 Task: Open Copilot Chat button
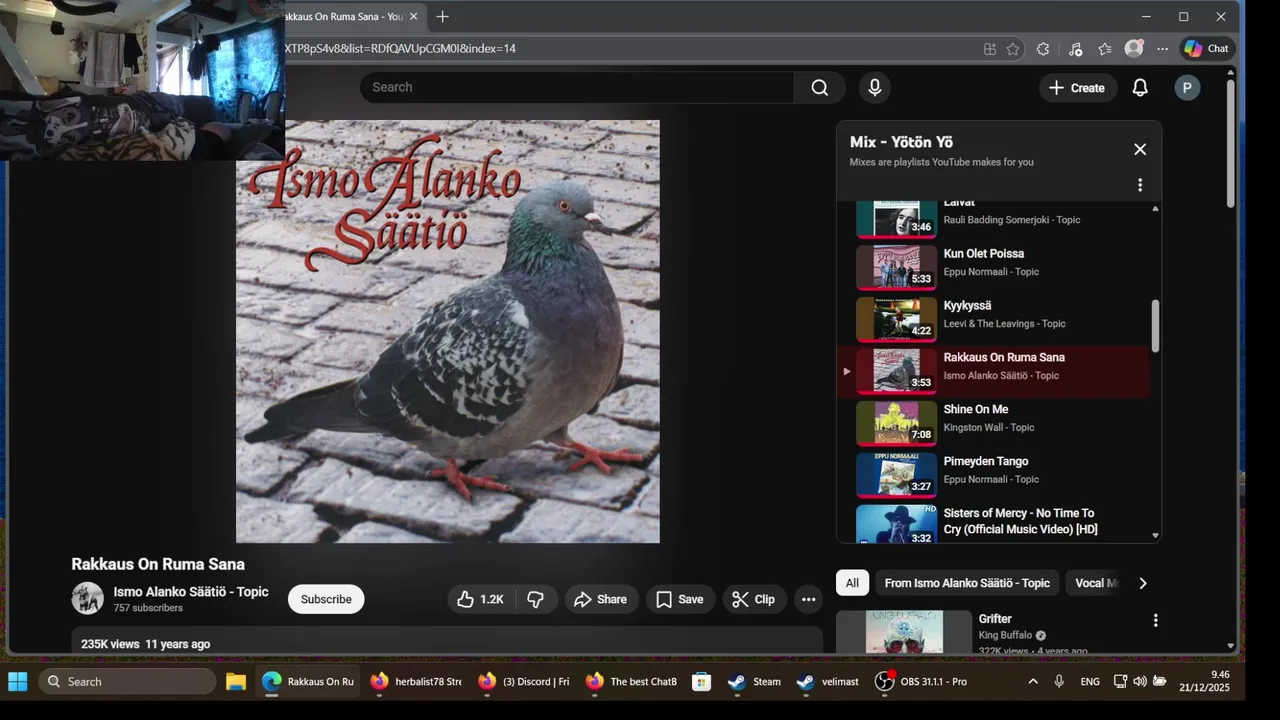pos(1207,48)
